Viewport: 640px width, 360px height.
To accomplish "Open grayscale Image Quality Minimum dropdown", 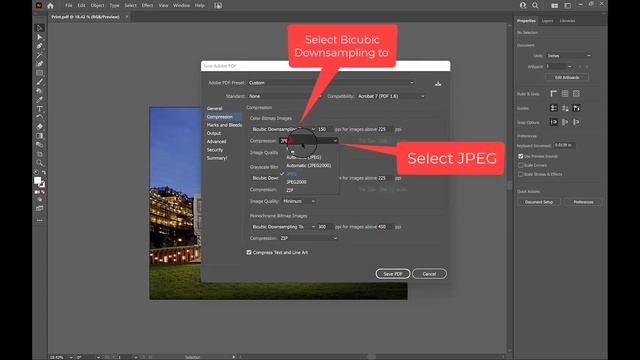I will click(299, 201).
